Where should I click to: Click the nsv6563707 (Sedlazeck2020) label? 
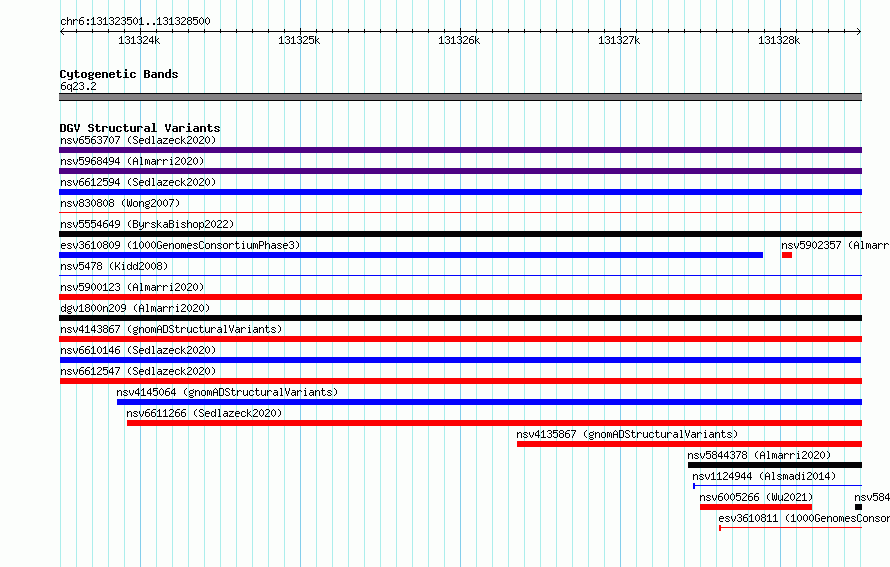pyautogui.click(x=138, y=140)
